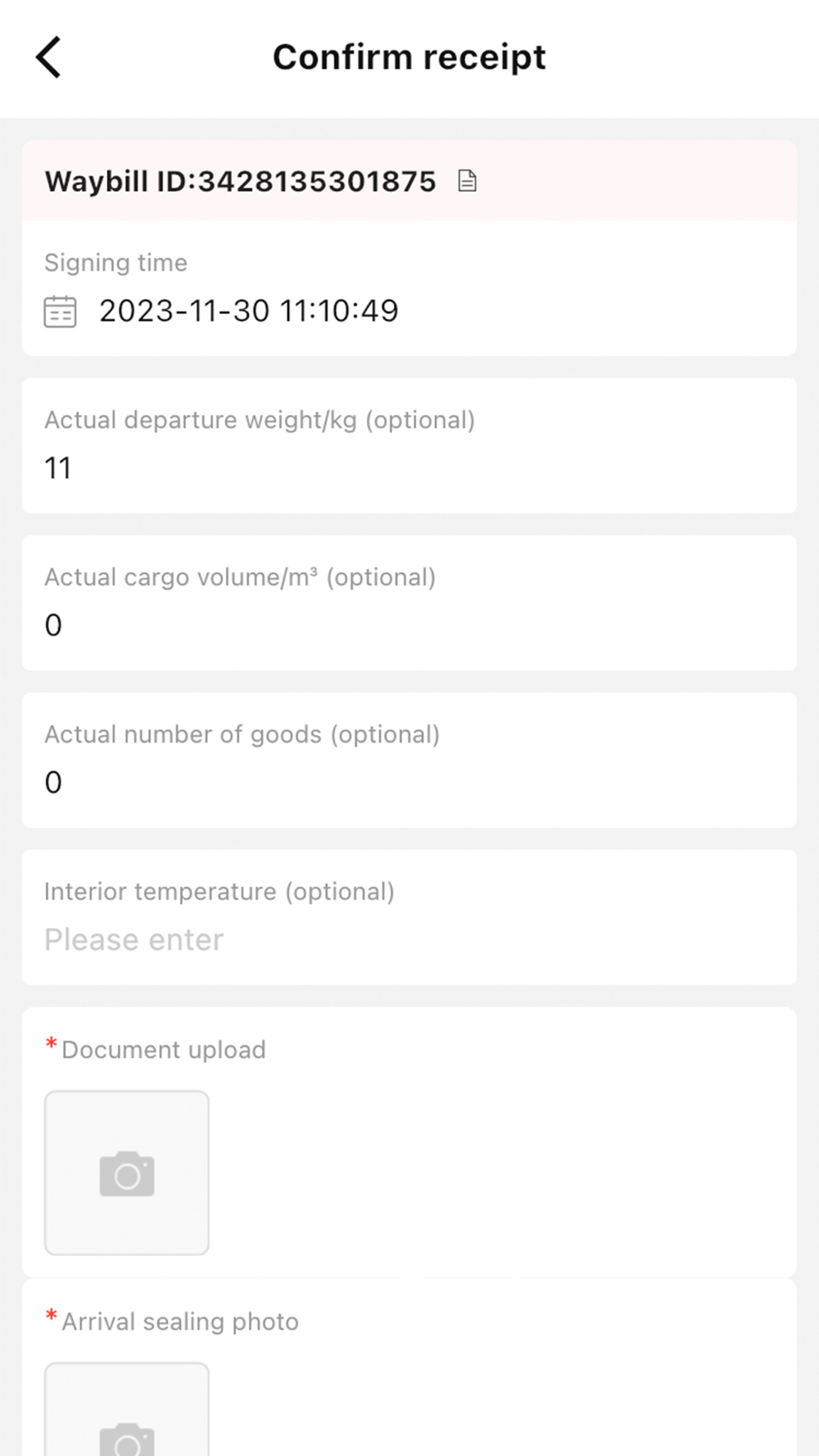The width and height of the screenshot is (819, 1456).
Task: Open the calendar icon under Signing time
Action: (60, 312)
